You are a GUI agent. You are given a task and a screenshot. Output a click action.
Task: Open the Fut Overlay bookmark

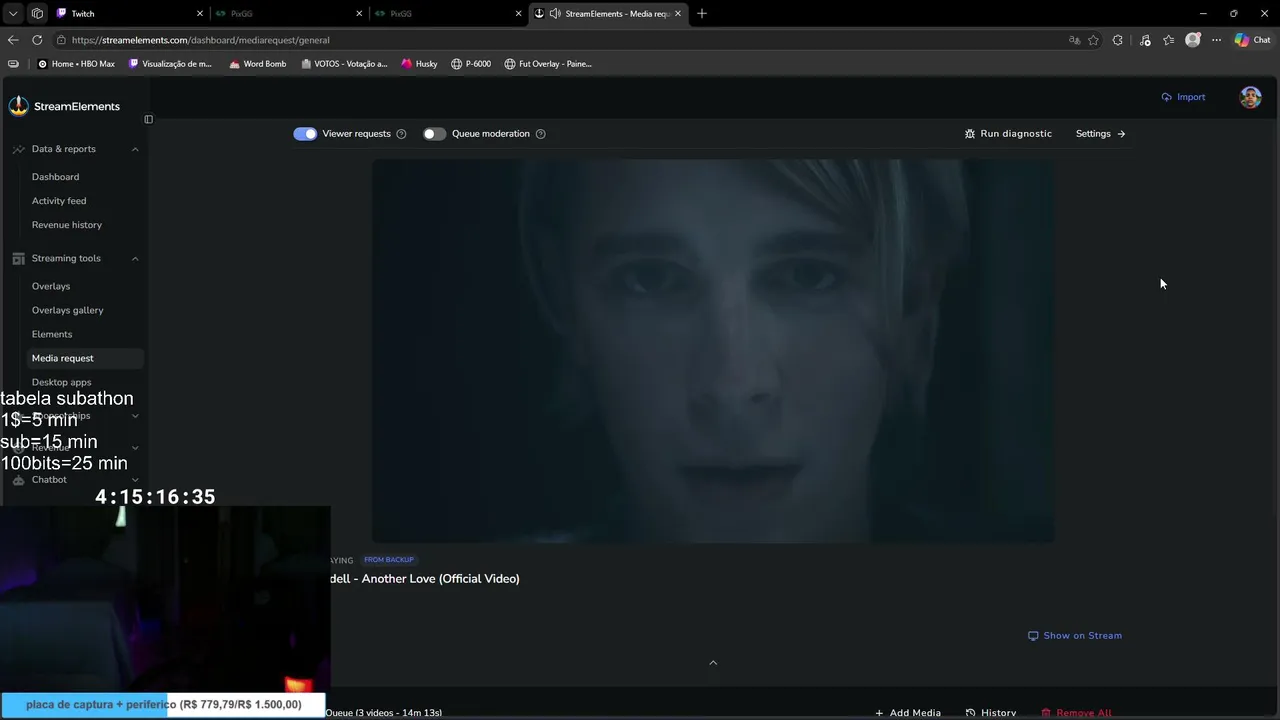pyautogui.click(x=547, y=64)
